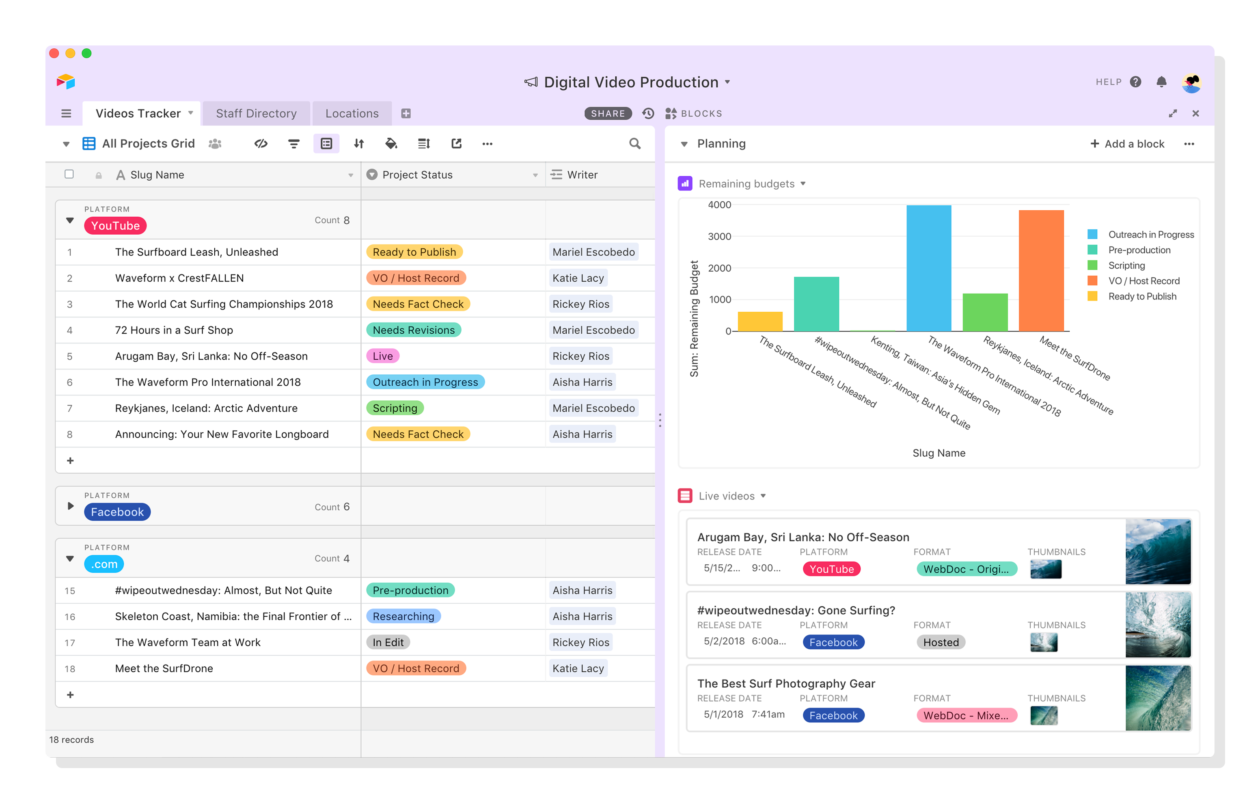This screenshot has height=803, width=1260.
Task: Expand the collapsed Facebook platform group
Action: (x=70, y=506)
